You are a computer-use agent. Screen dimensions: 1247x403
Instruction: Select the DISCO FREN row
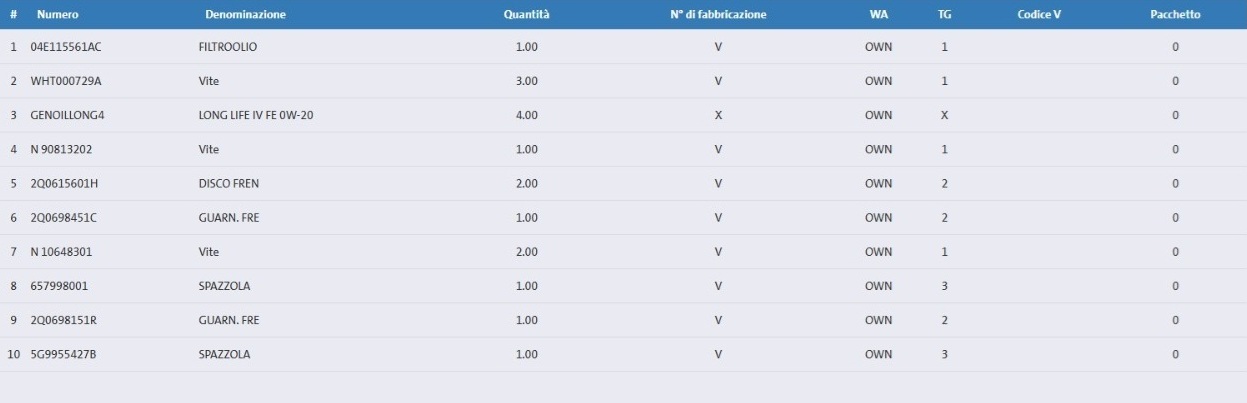click(229, 184)
